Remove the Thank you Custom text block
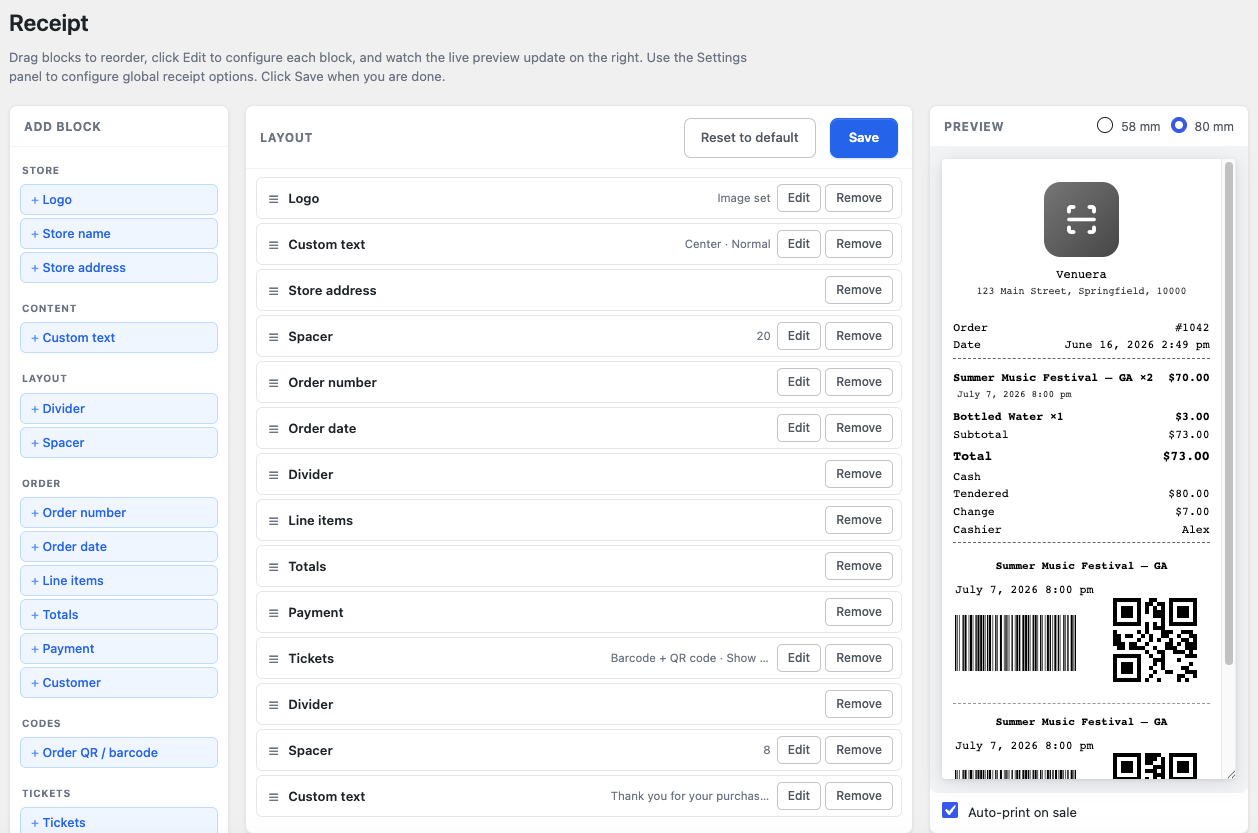The height and width of the screenshot is (833, 1258). click(859, 796)
